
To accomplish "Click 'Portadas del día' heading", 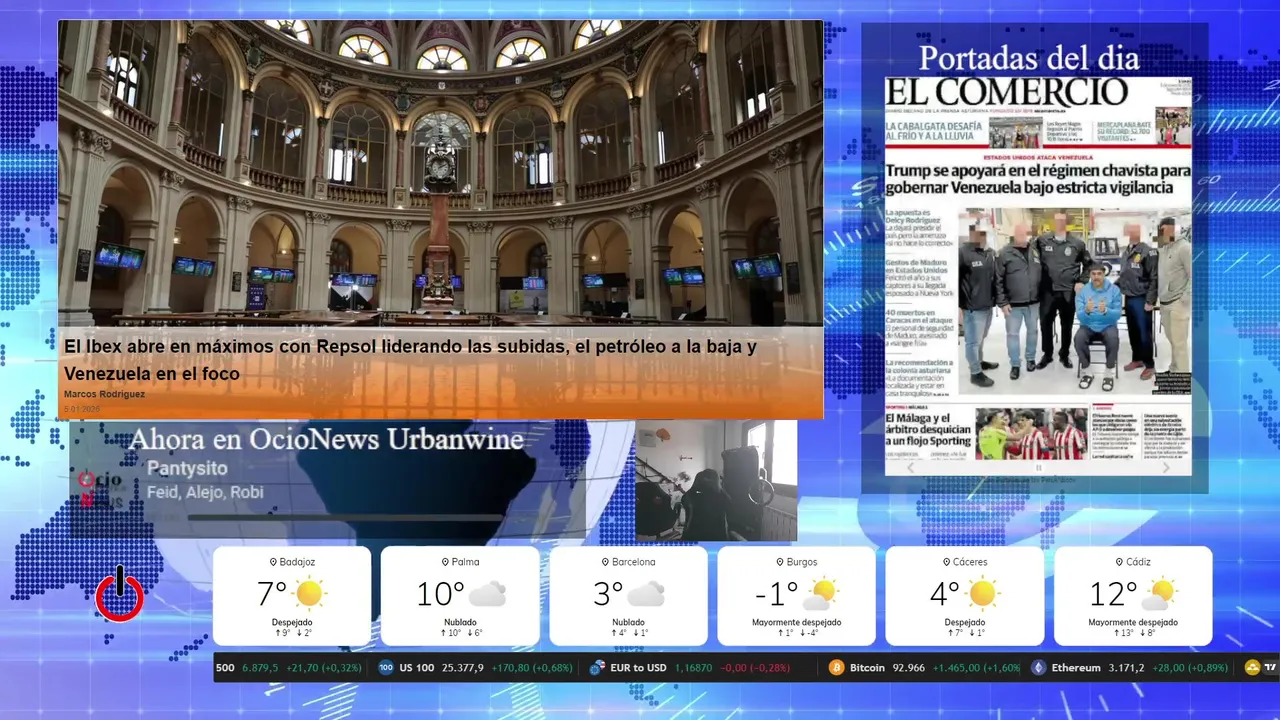I will coord(1029,57).
